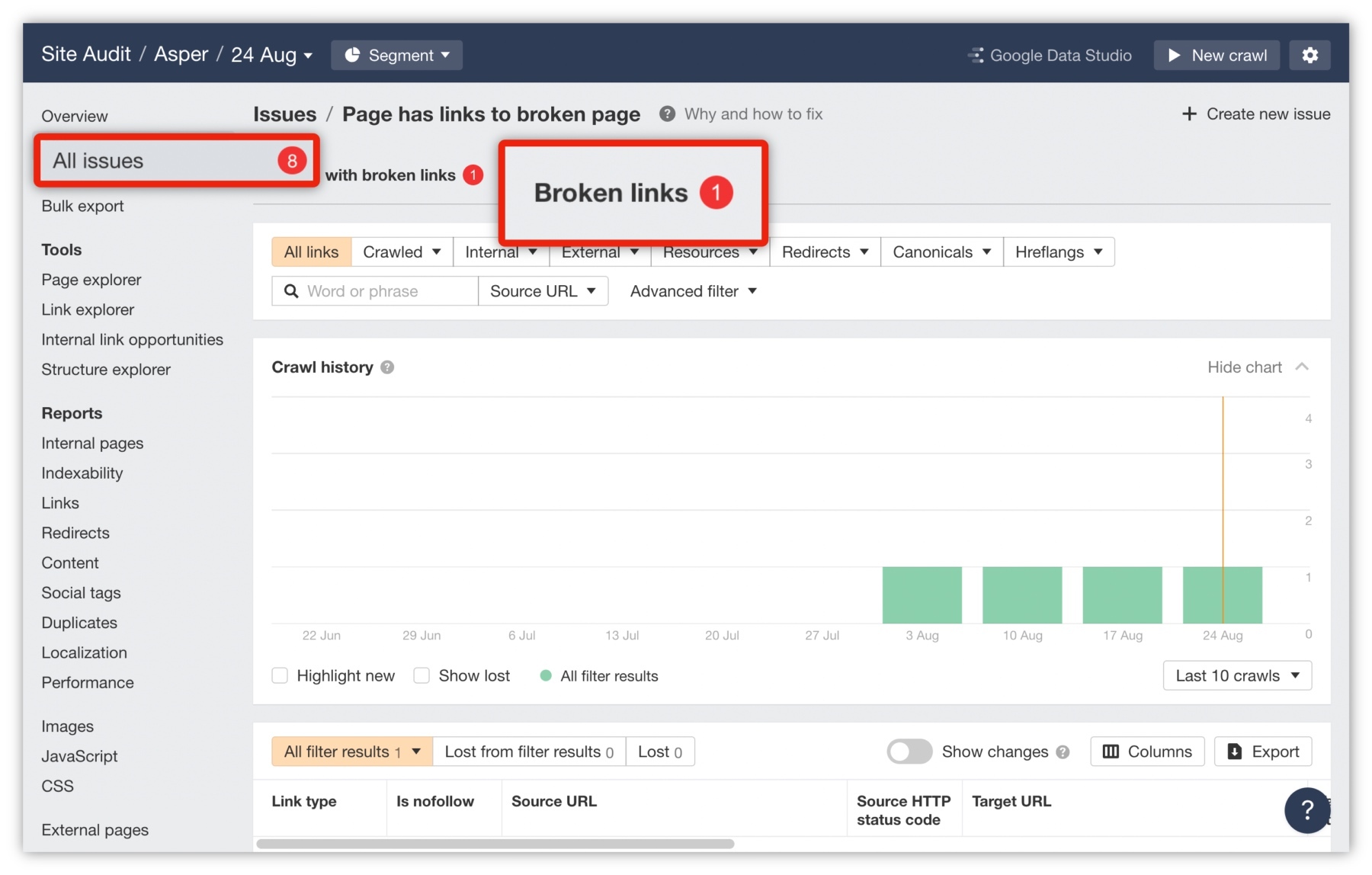The height and width of the screenshot is (875, 1372).
Task: Open the Segment dropdown
Action: tap(396, 55)
